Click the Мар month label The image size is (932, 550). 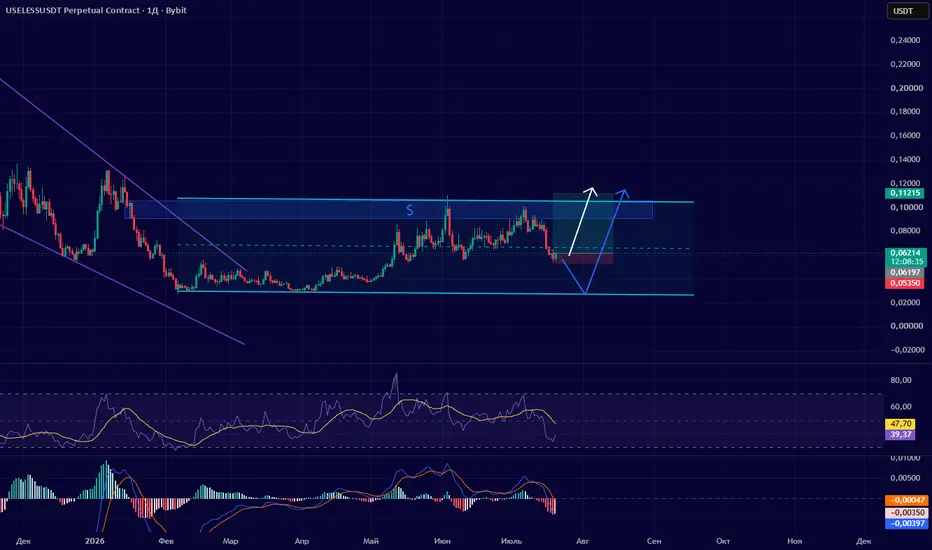pos(230,541)
